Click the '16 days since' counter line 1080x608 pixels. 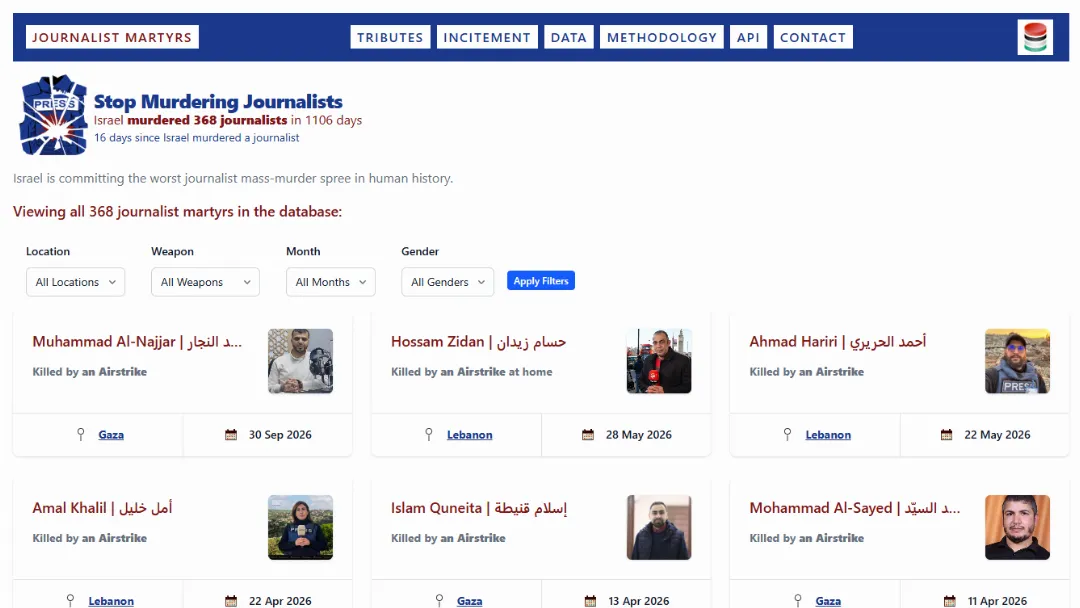[x=196, y=138]
